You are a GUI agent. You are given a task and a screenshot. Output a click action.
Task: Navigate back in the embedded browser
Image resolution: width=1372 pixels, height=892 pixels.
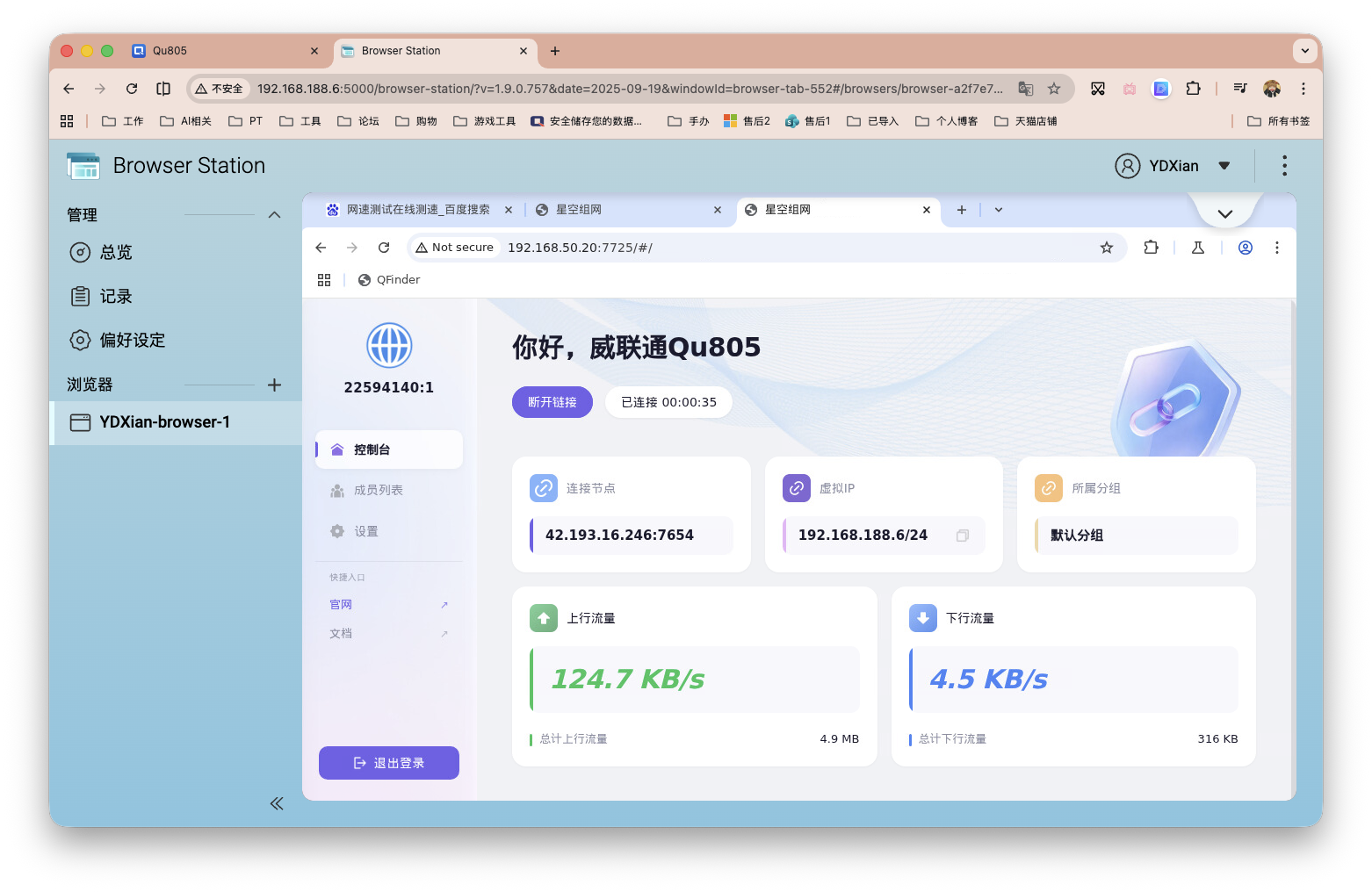click(321, 248)
